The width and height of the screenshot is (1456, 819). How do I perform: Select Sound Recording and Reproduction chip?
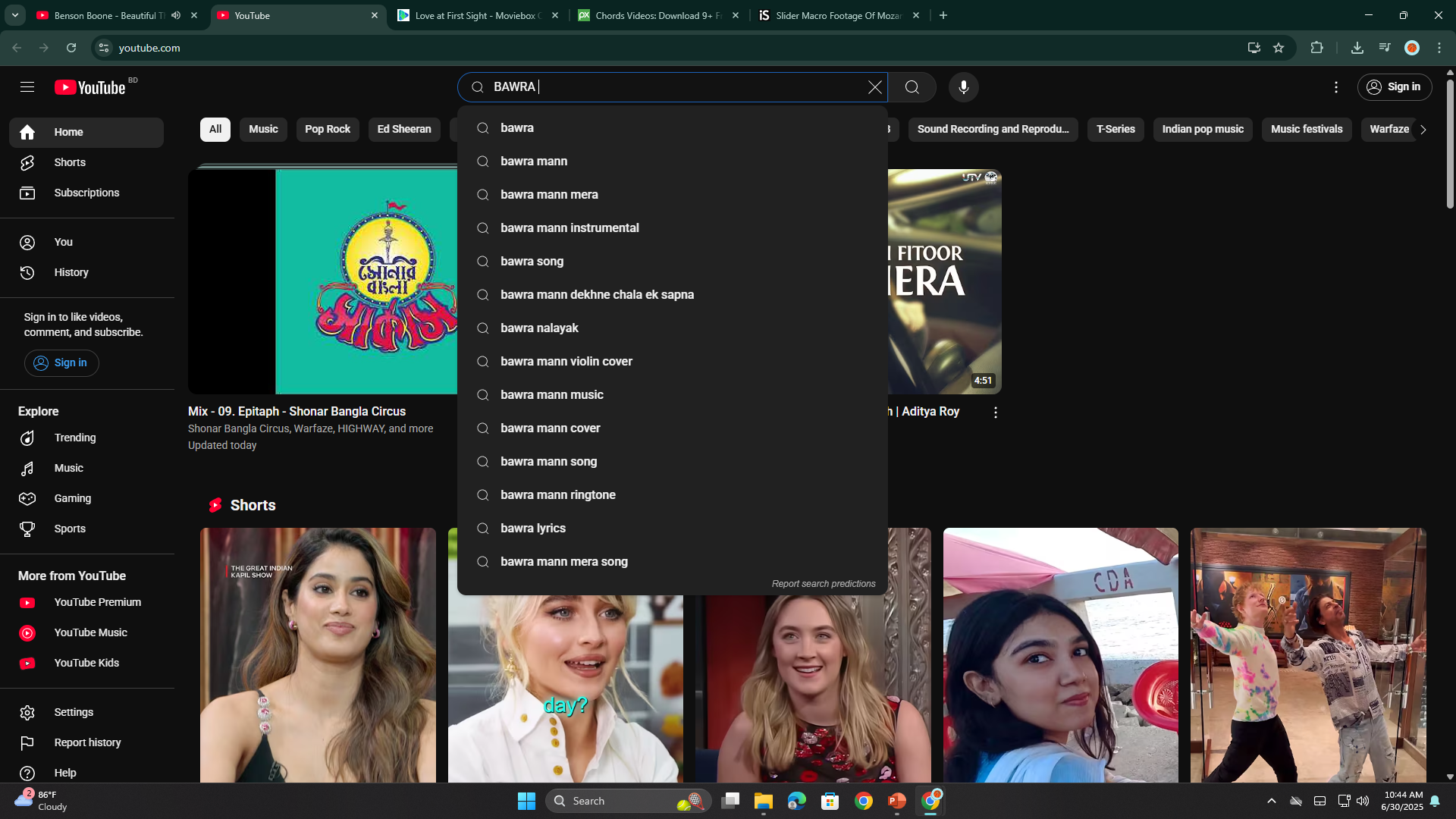tap(993, 130)
